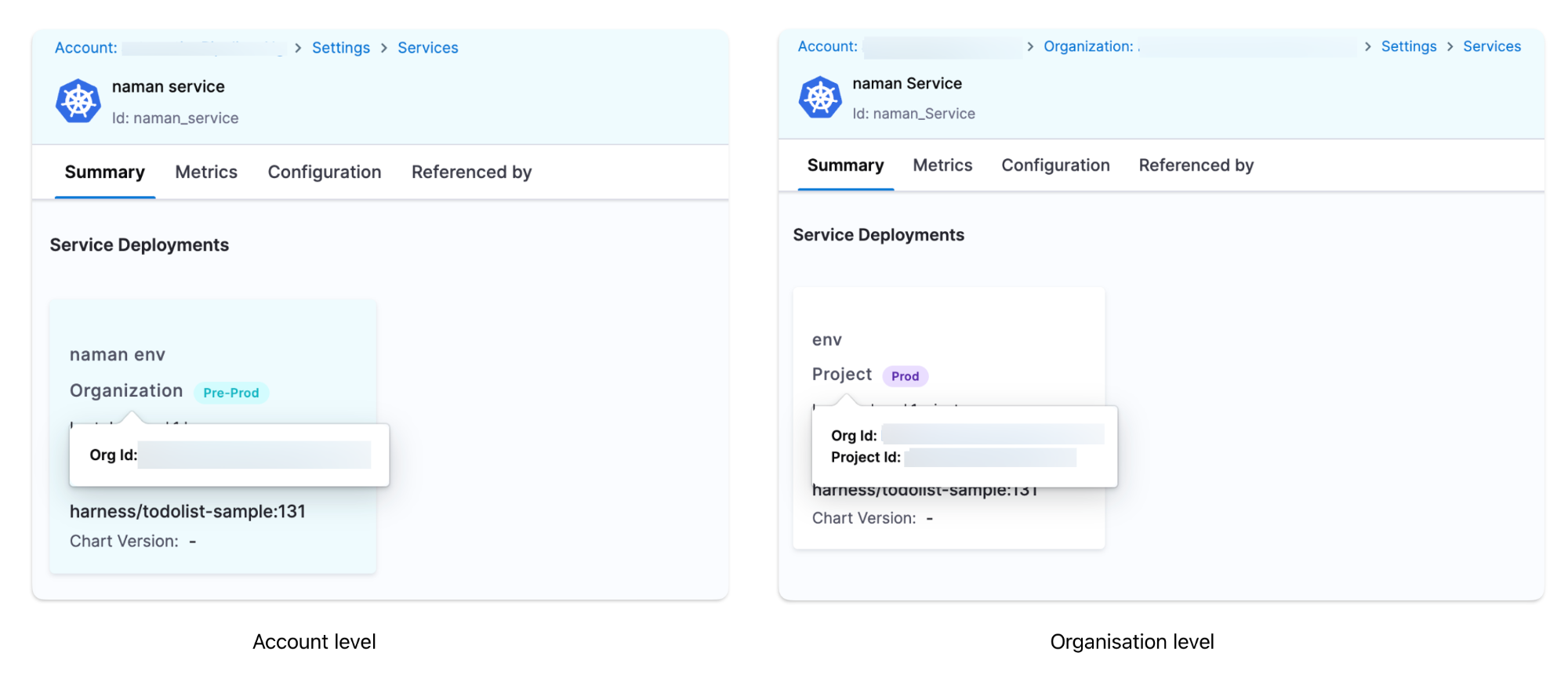This screenshot has width=1568, height=678.
Task: Open Metrics tab in Account level panel
Action: point(206,172)
